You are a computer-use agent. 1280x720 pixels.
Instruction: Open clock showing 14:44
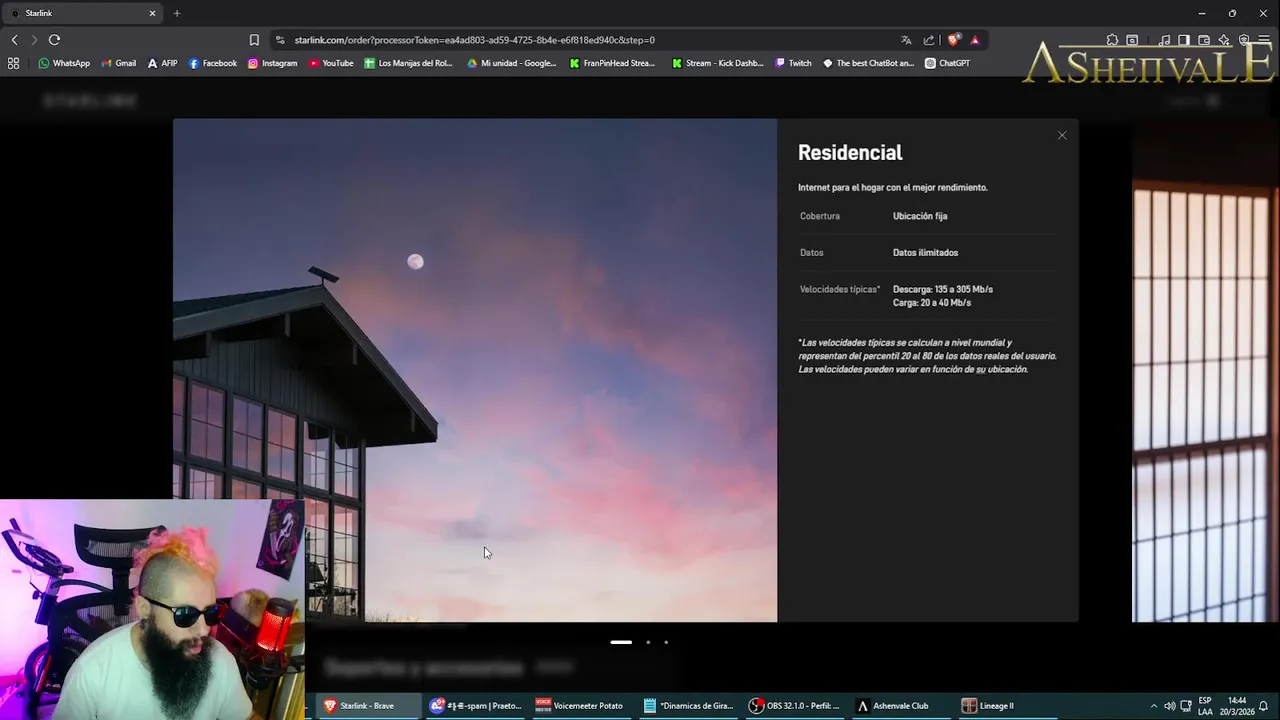point(1237,706)
